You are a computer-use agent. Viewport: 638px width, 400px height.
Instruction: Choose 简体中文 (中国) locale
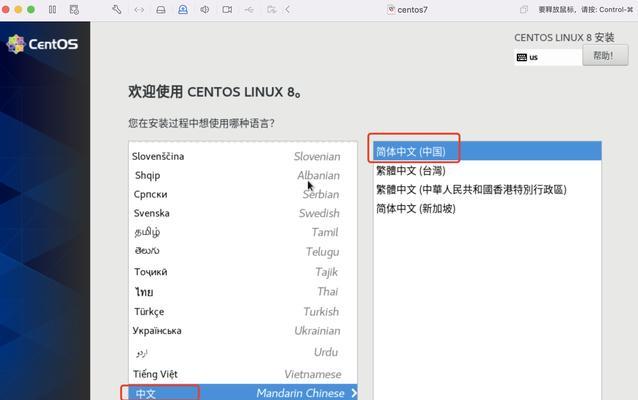(x=487, y=151)
